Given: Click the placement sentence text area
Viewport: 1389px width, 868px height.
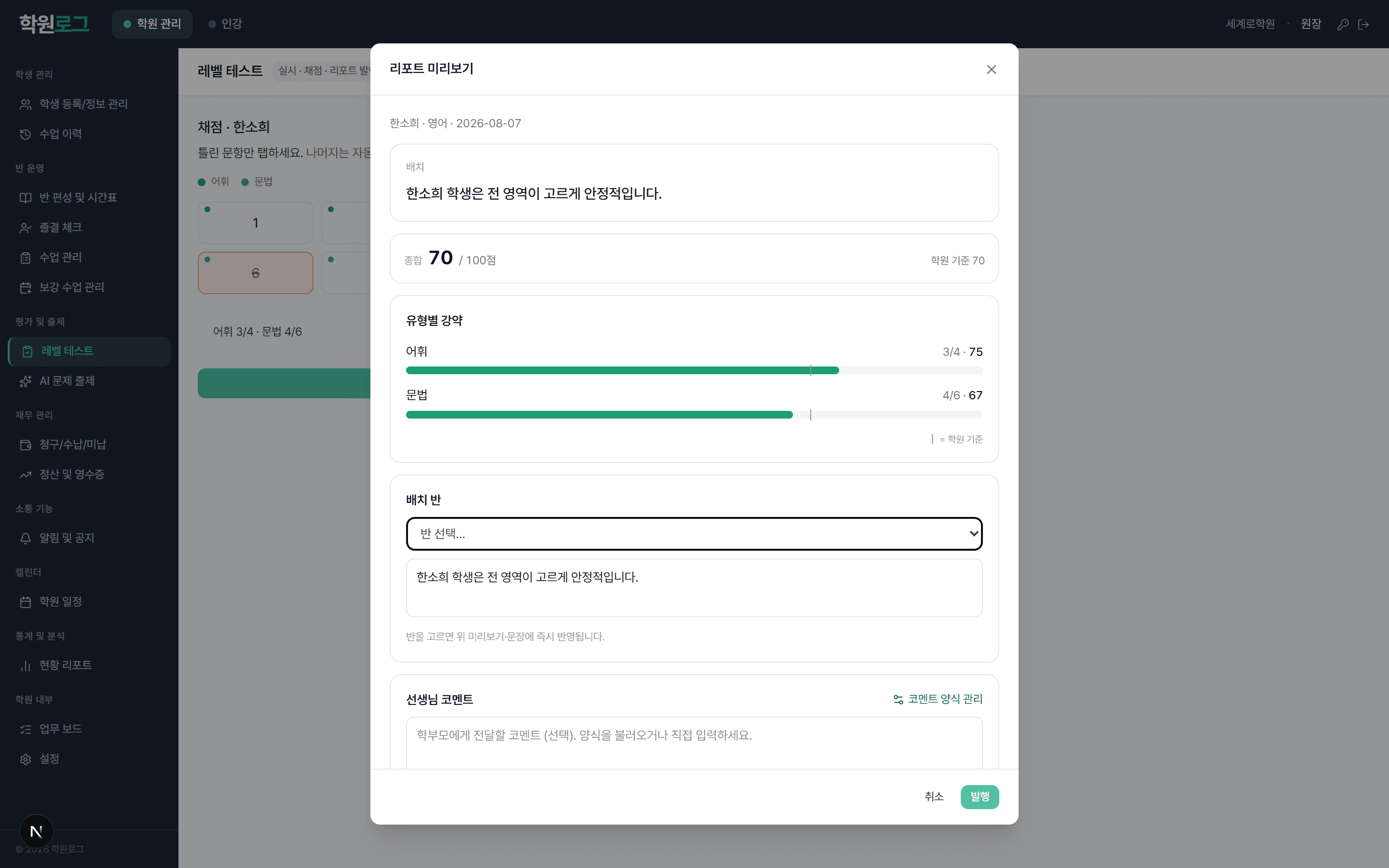Looking at the screenshot, I should point(694,588).
